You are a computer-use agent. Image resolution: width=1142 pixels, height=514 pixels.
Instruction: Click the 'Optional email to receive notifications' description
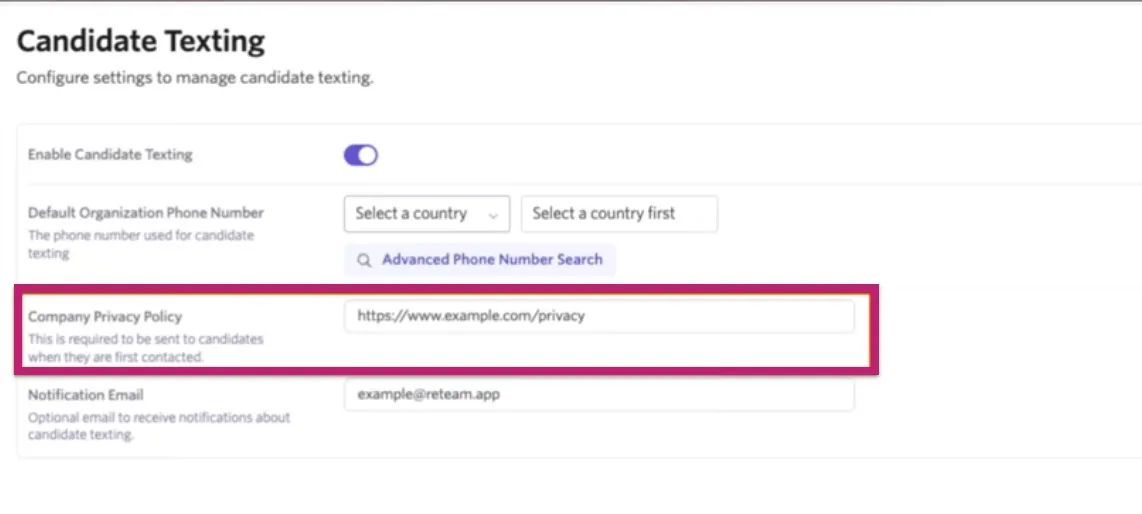pos(160,426)
